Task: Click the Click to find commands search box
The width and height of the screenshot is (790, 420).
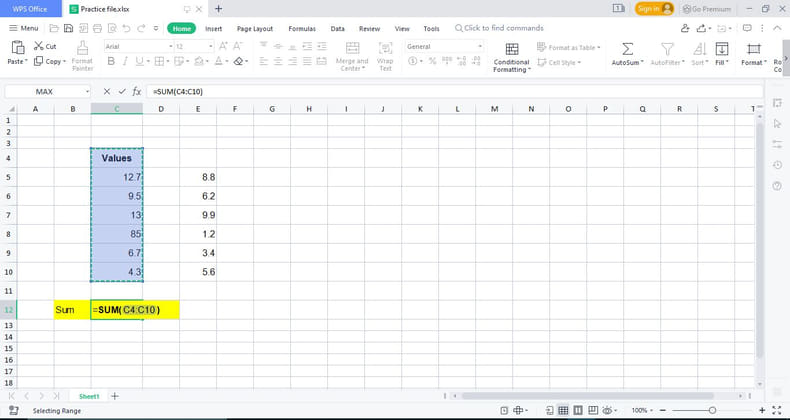Action: coord(499,28)
